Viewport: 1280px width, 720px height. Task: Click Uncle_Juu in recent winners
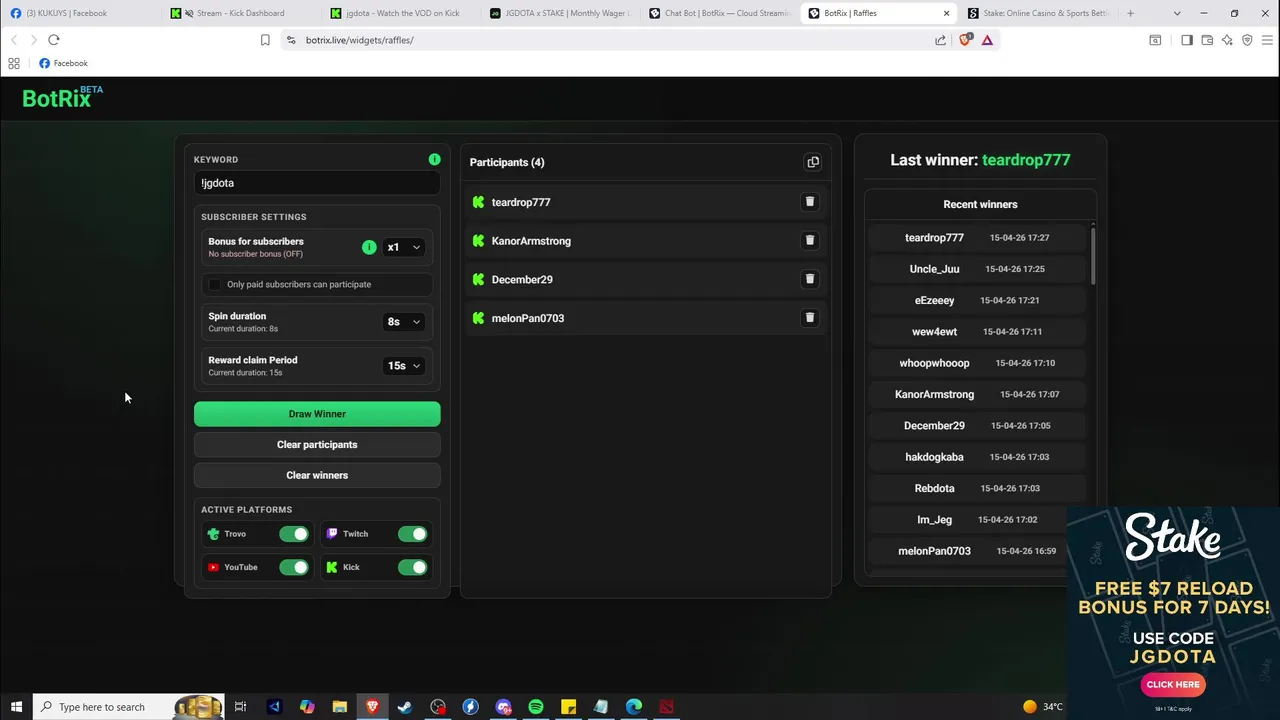(934, 269)
